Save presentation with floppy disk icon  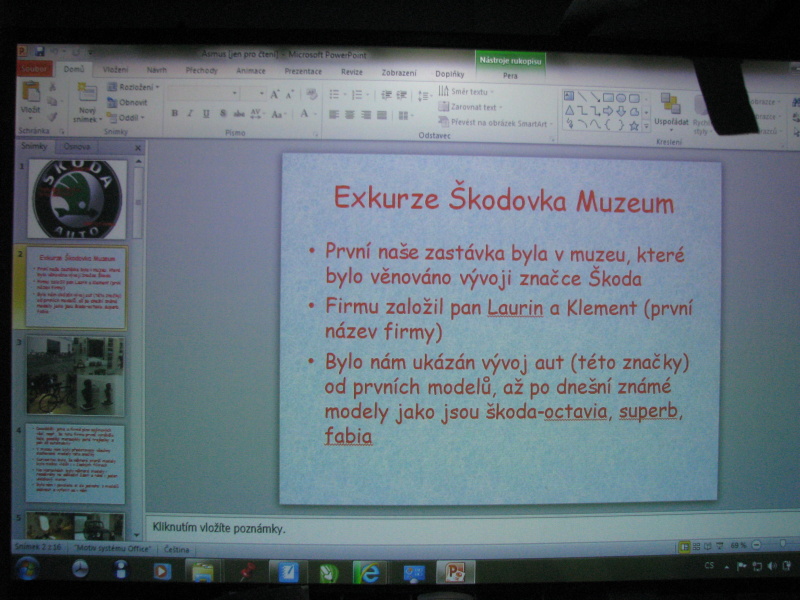point(40,52)
